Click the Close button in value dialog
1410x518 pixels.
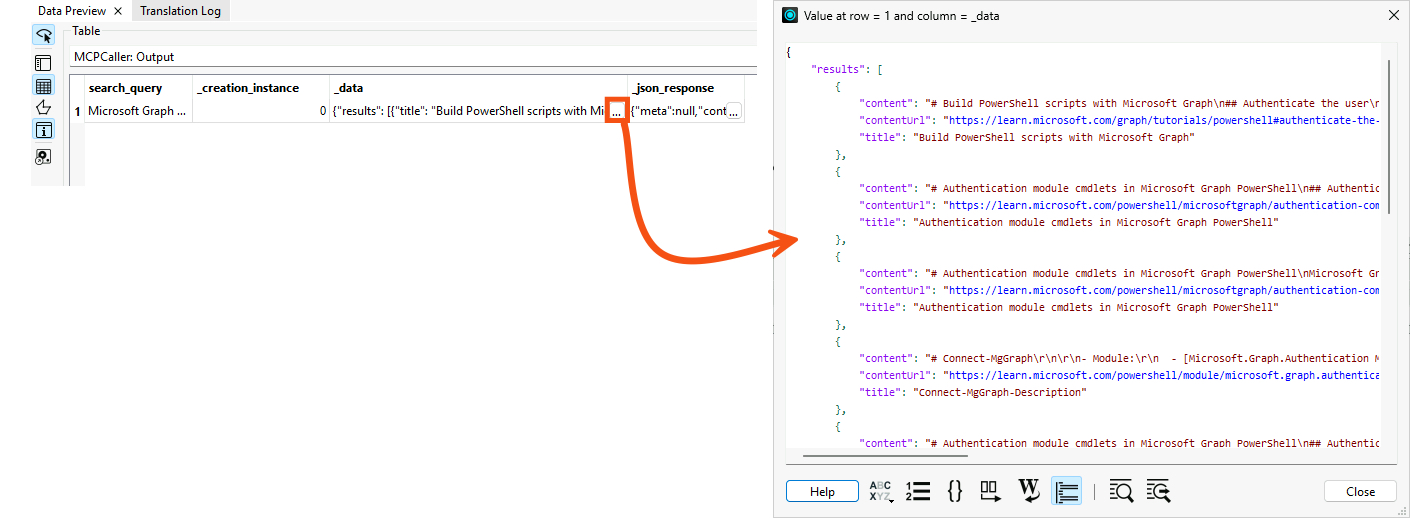point(1360,492)
